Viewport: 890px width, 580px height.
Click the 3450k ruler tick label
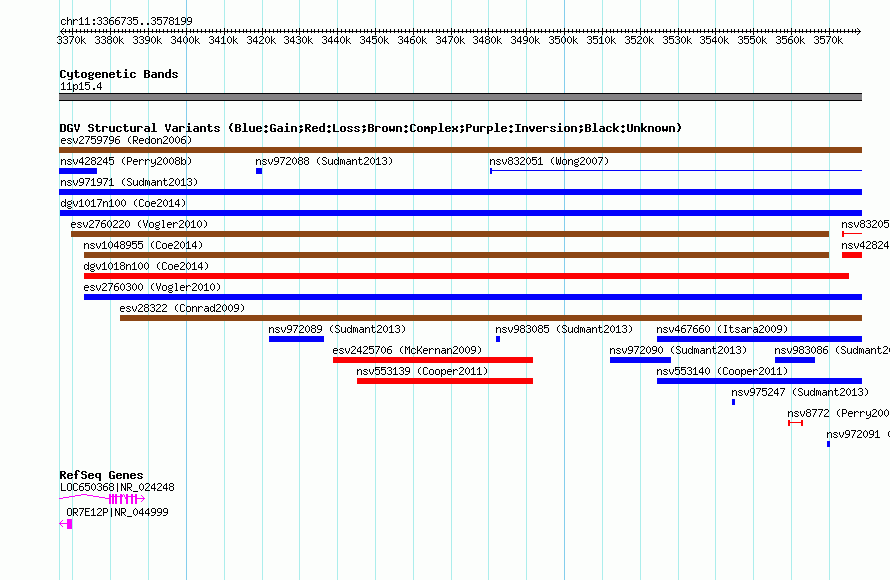pyautogui.click(x=374, y=40)
